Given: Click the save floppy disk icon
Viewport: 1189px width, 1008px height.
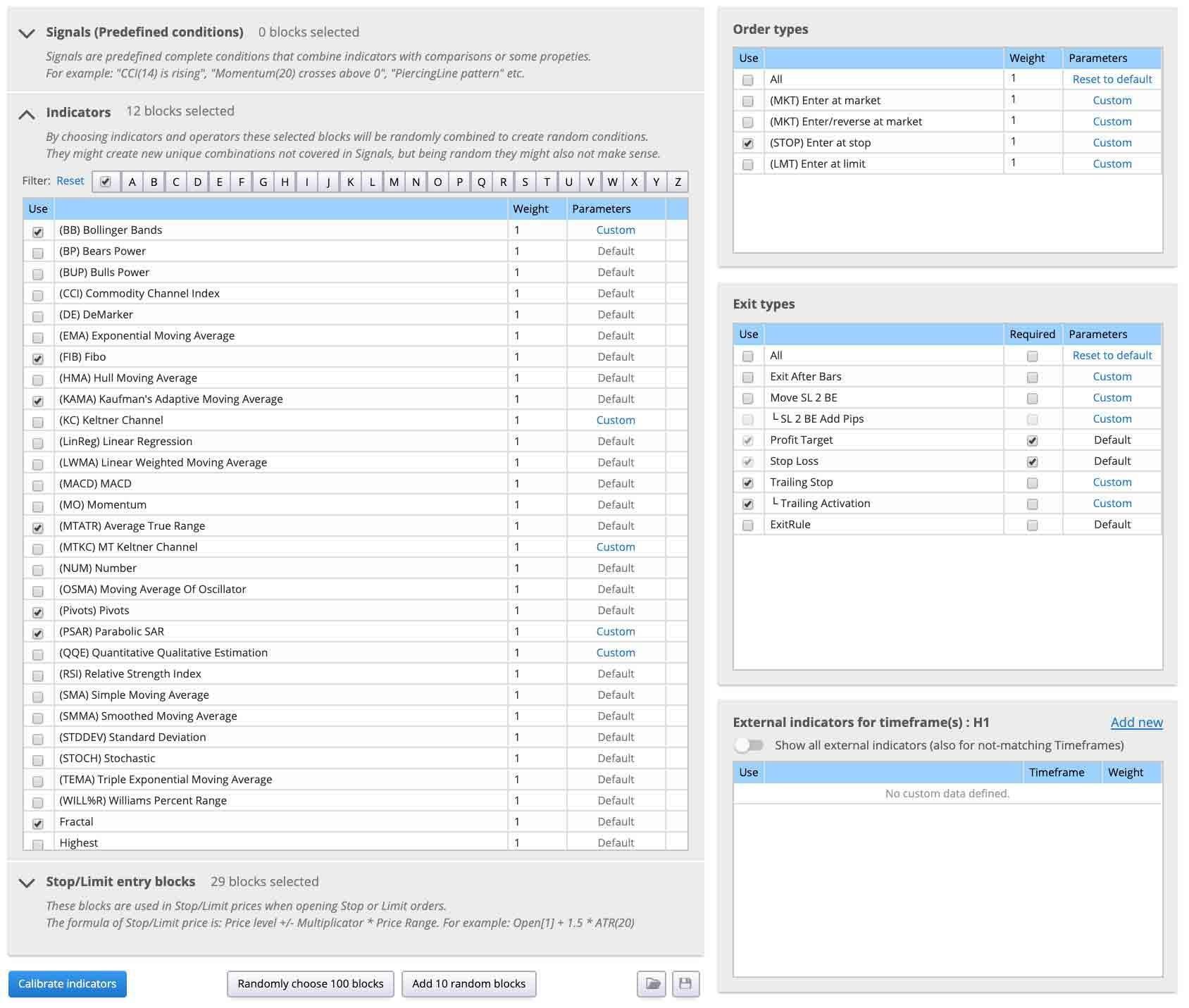Looking at the screenshot, I should click(x=685, y=984).
